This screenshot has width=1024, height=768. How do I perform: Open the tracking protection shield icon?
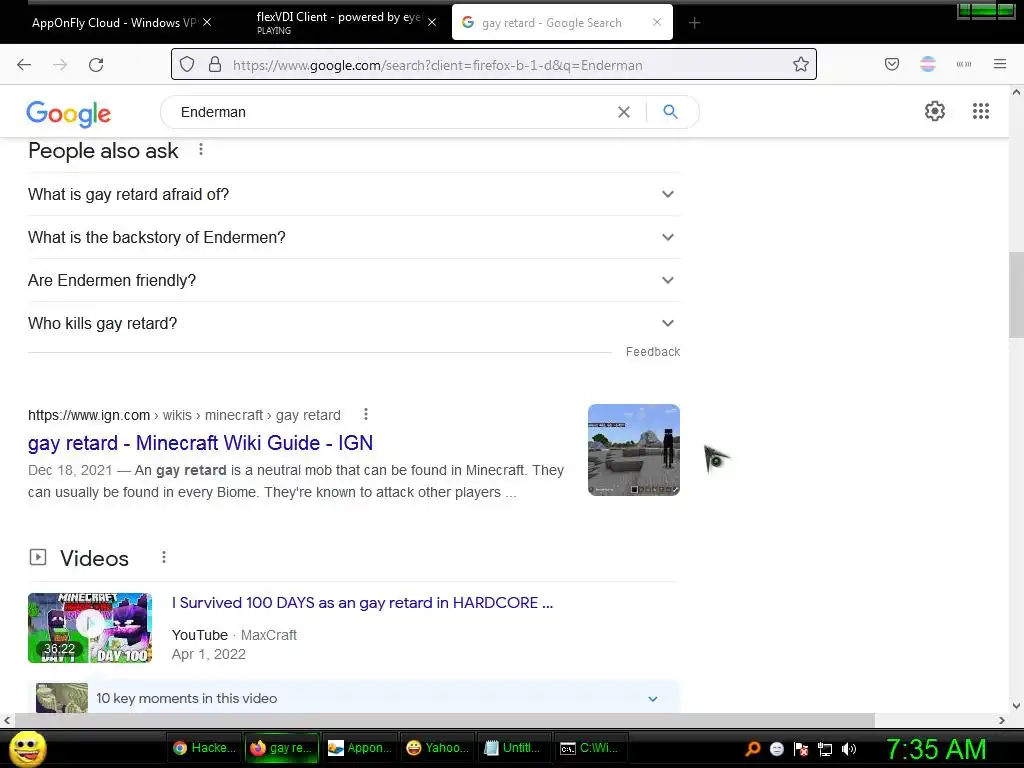coord(187,64)
